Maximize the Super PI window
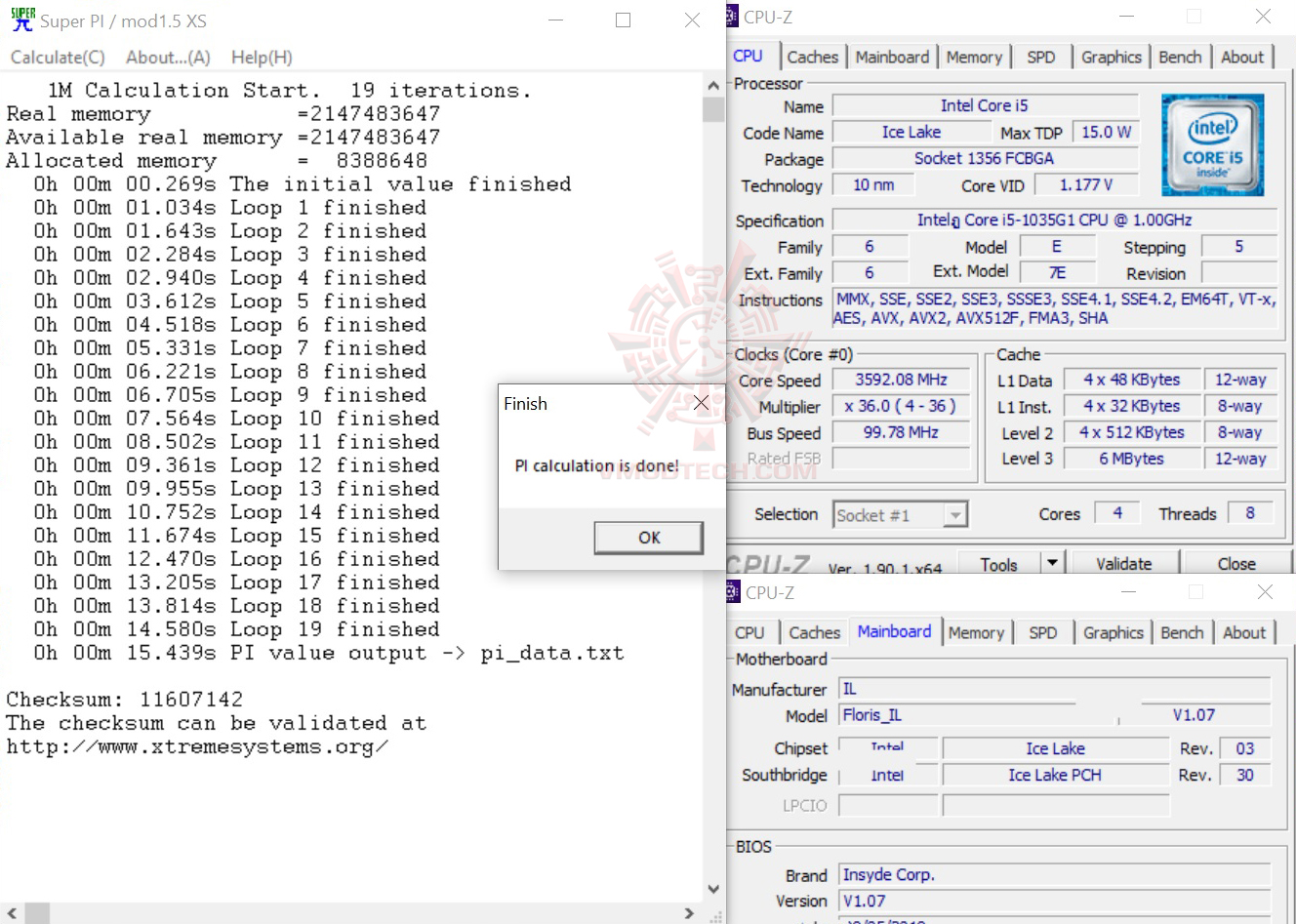 pyautogui.click(x=623, y=20)
